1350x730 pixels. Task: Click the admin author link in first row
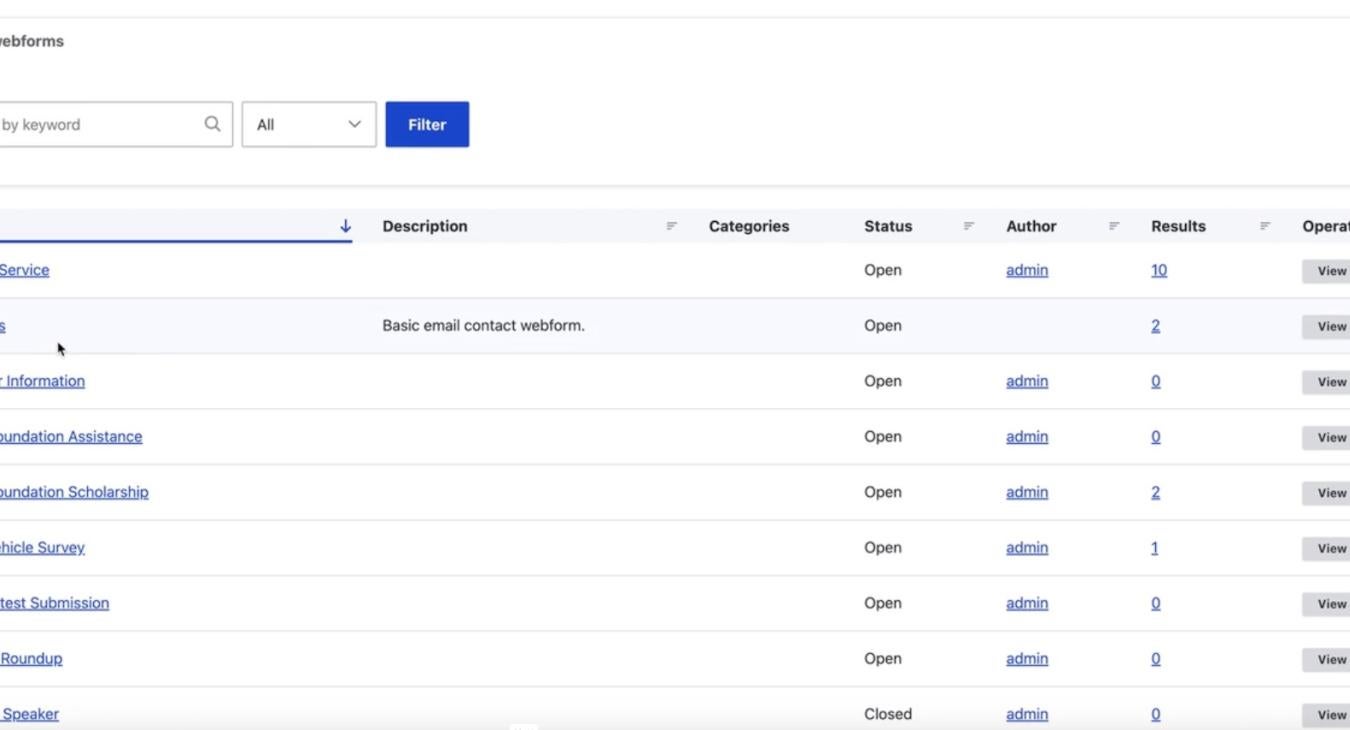[1027, 270]
